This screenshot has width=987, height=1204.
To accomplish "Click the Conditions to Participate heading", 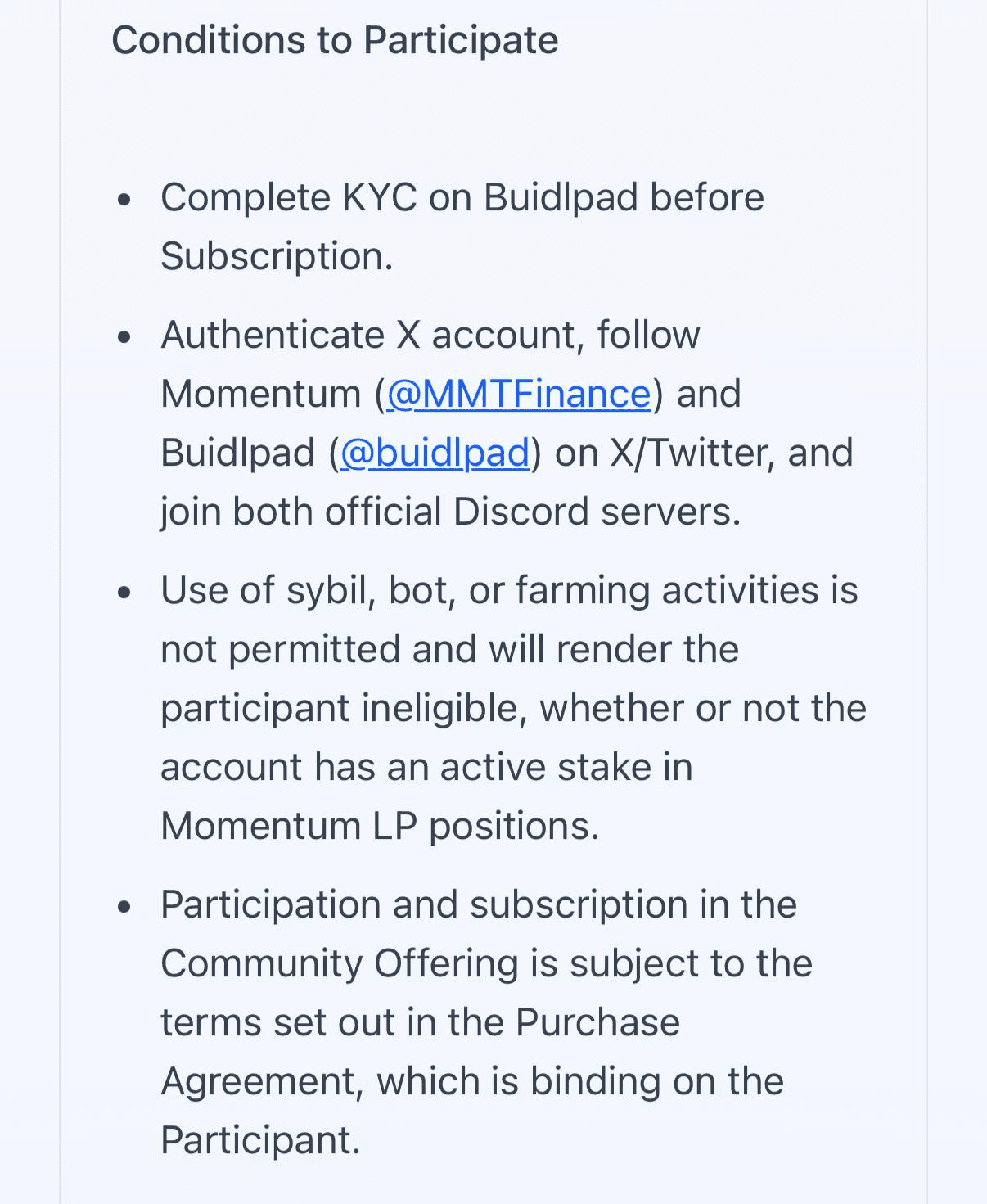I will point(335,40).
